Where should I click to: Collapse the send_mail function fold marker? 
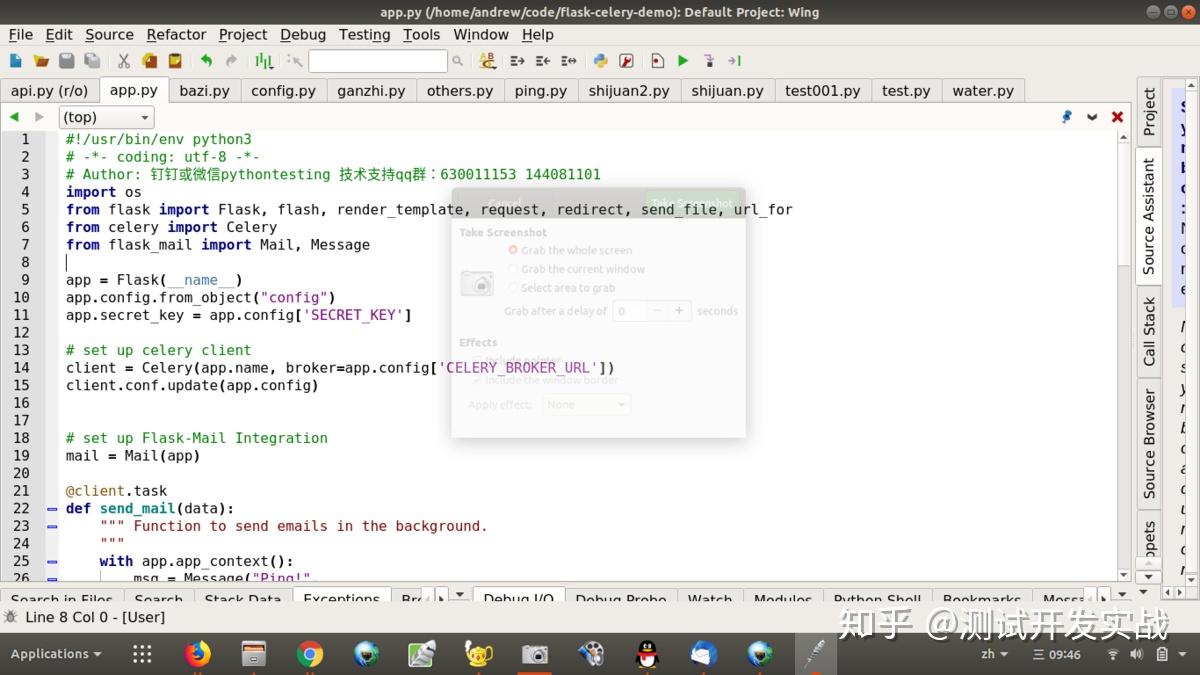coord(51,508)
